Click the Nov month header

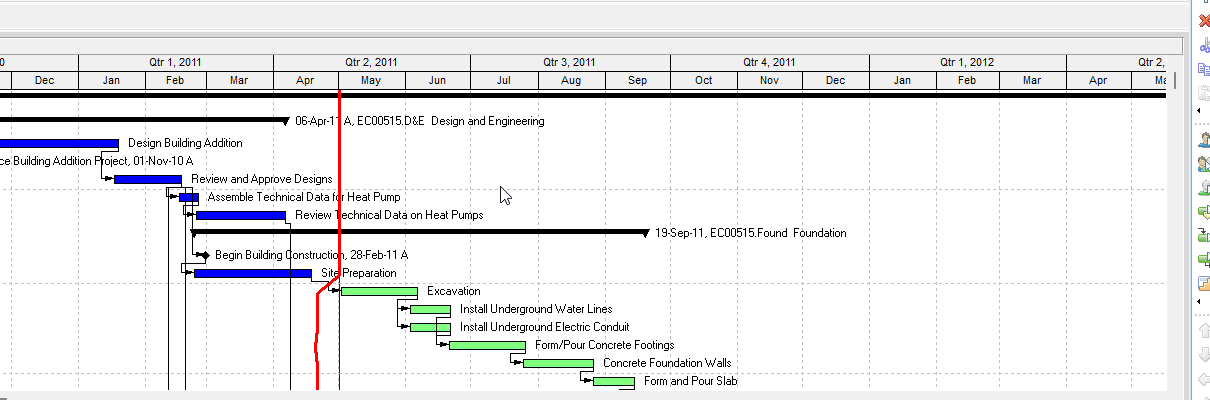769,80
